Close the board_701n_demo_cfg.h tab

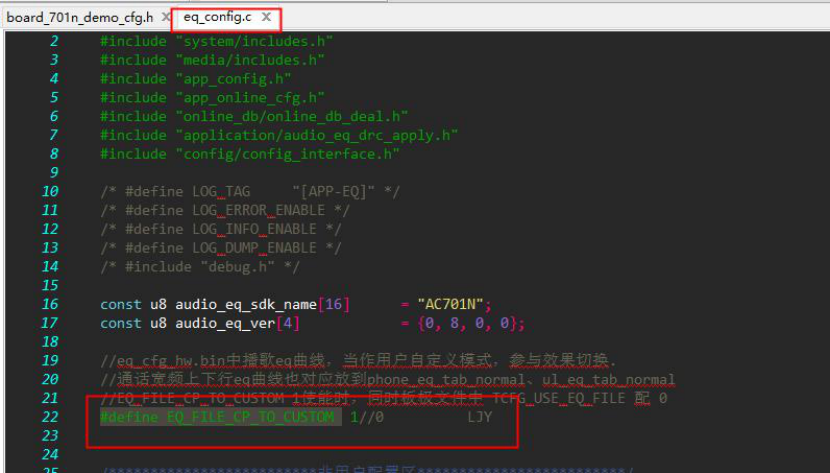coord(166,17)
